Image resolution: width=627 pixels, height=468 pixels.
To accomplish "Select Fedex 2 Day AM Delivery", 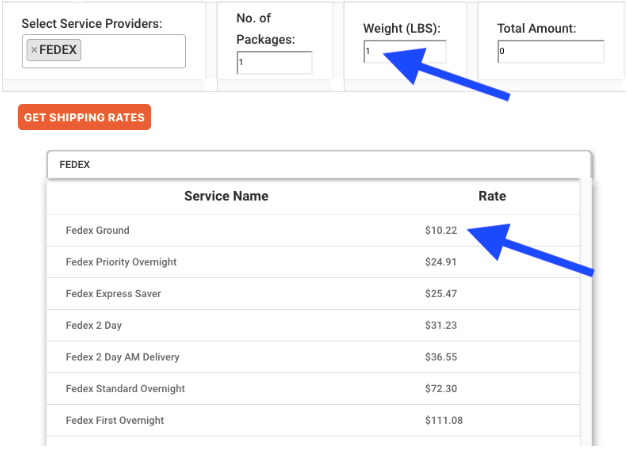I will [x=313, y=357].
